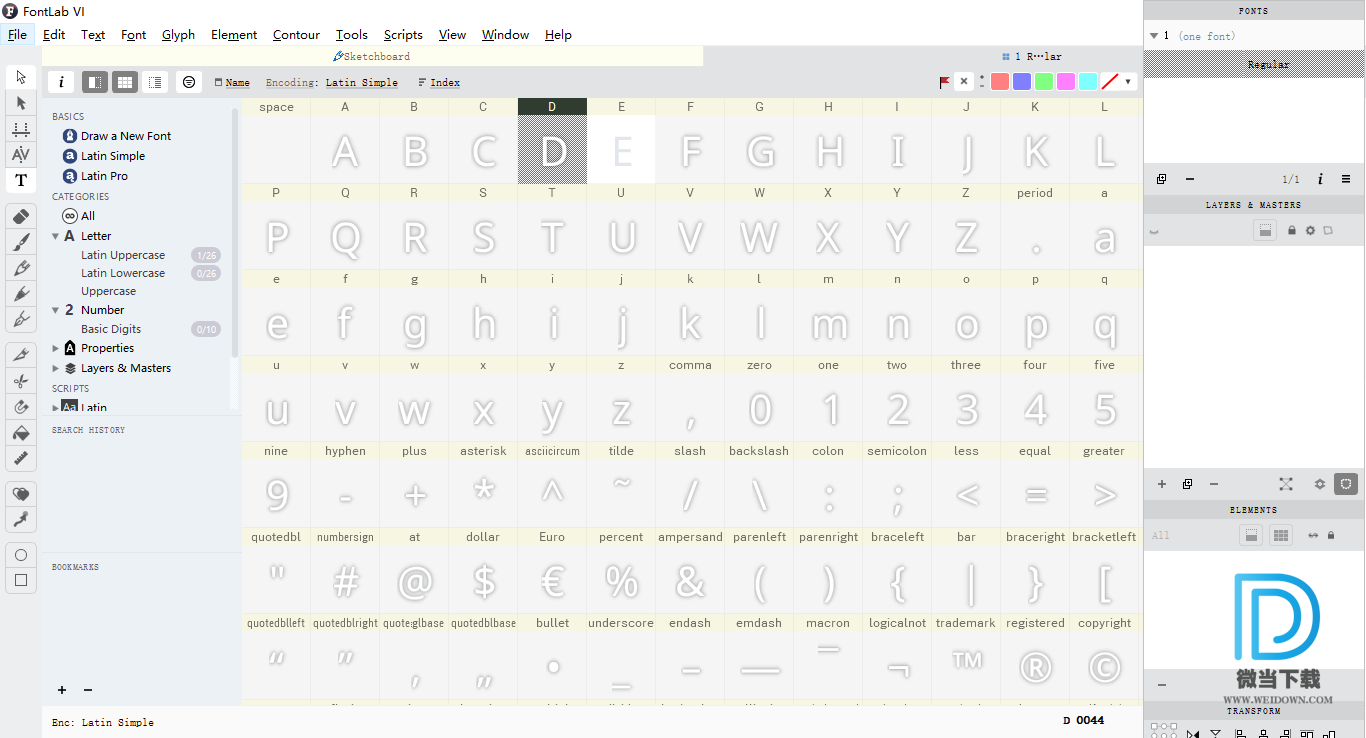The height and width of the screenshot is (738, 1366).
Task: Select the Euro glyph cell
Action: click(552, 571)
